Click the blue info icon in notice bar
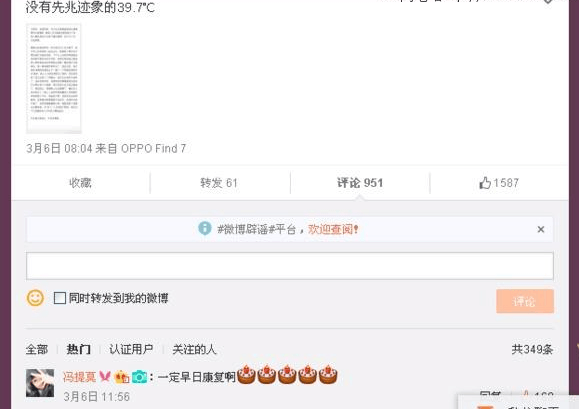The width and height of the screenshot is (579, 409). [205, 228]
